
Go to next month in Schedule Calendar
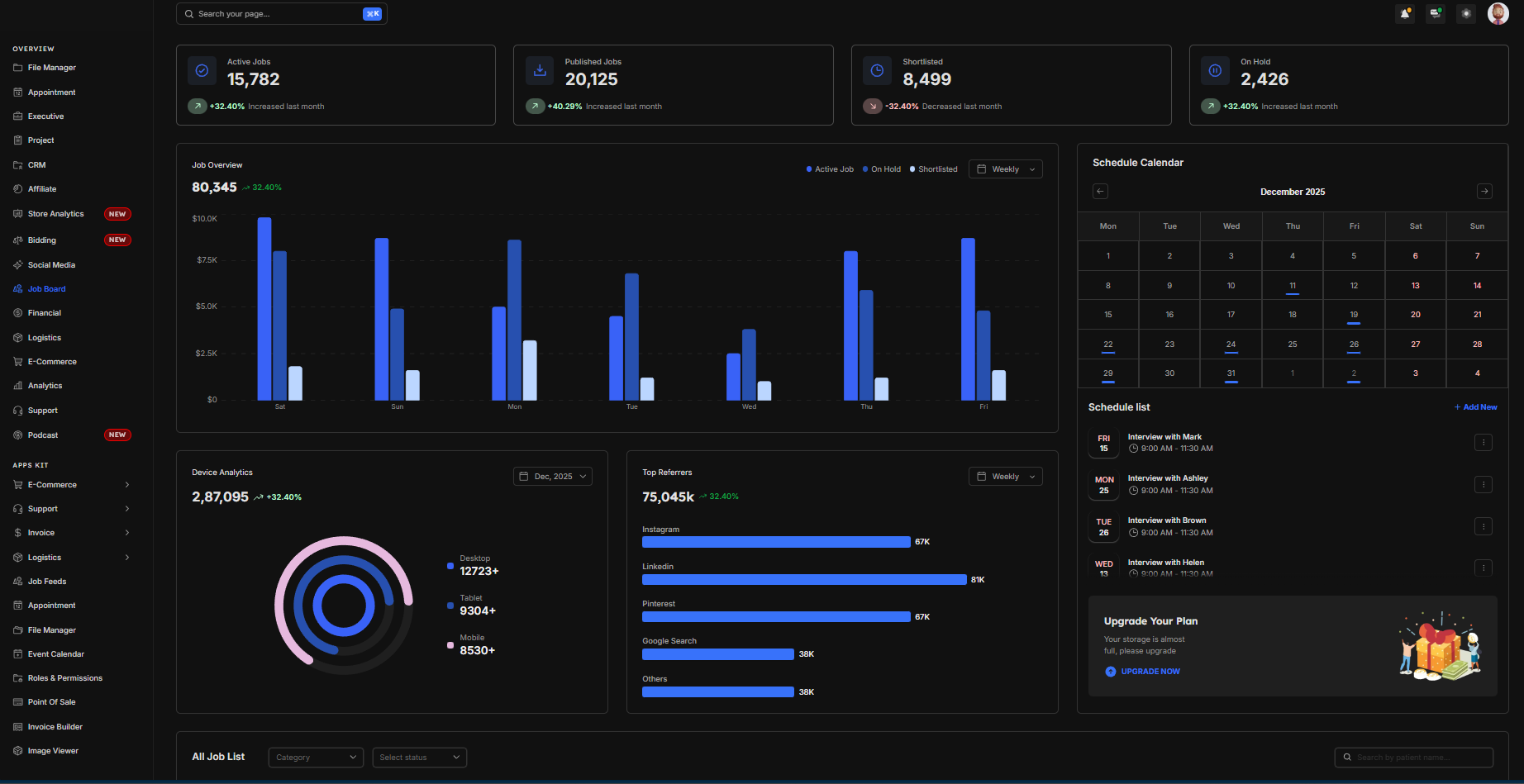click(1484, 192)
